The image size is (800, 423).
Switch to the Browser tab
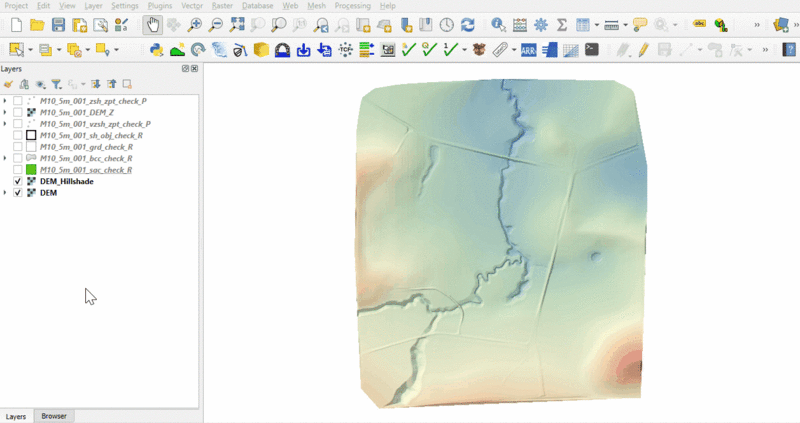(x=53, y=416)
